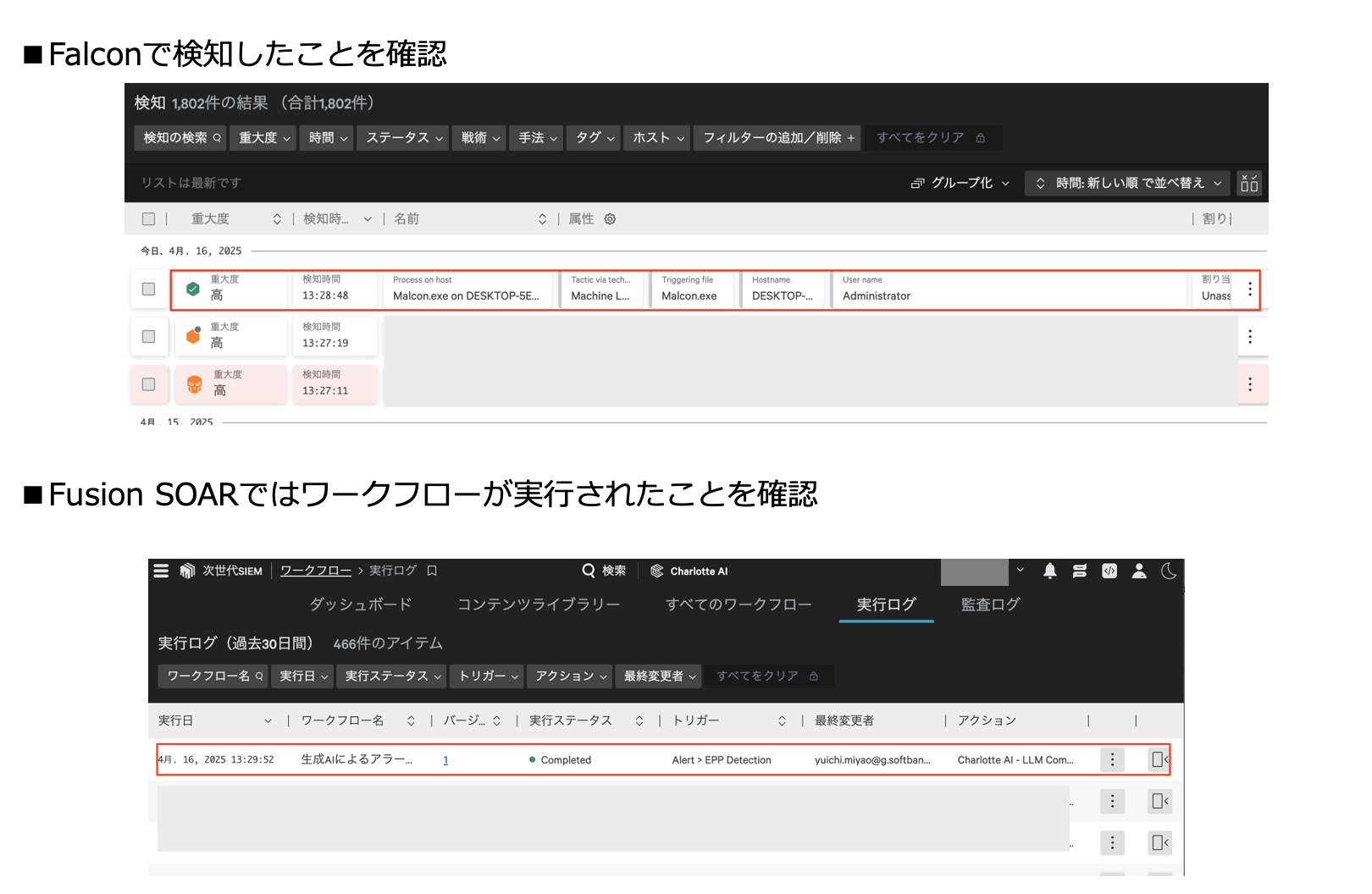
Task: Expand the 最終変更者 filter
Action: [x=659, y=676]
